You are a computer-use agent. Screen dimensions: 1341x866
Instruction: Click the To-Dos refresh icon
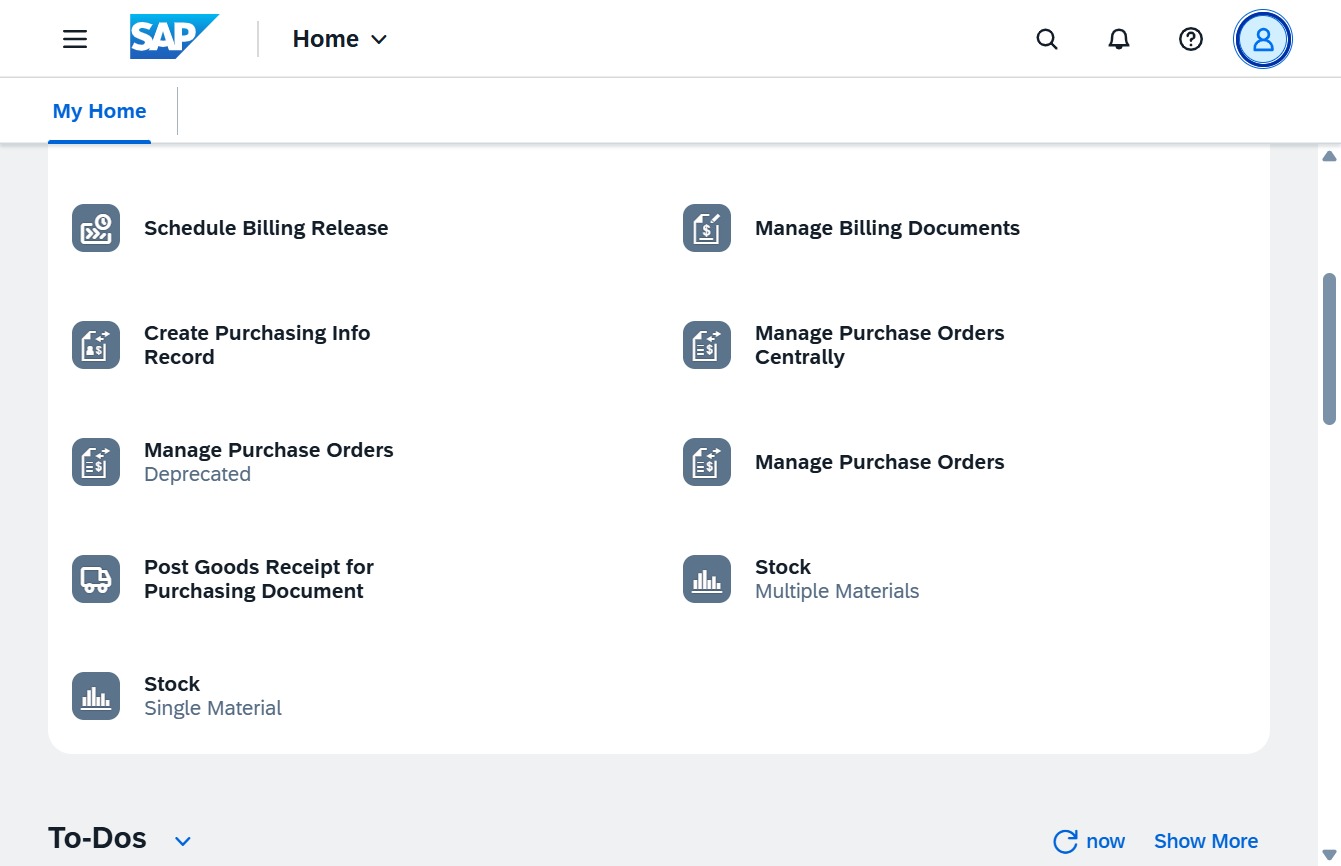click(1066, 841)
